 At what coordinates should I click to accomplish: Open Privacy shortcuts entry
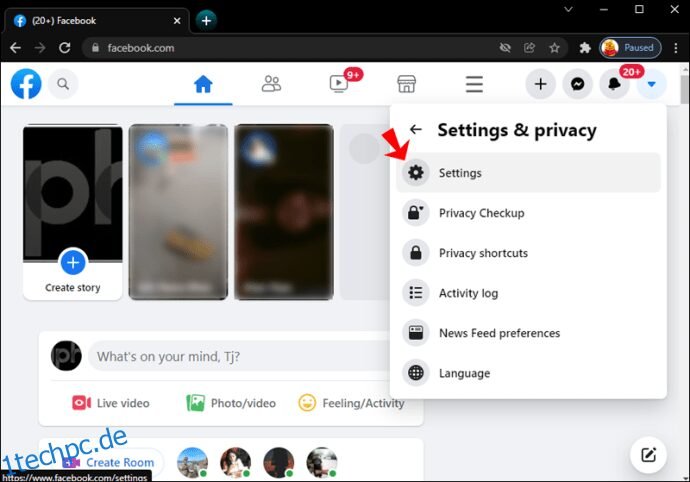point(528,253)
